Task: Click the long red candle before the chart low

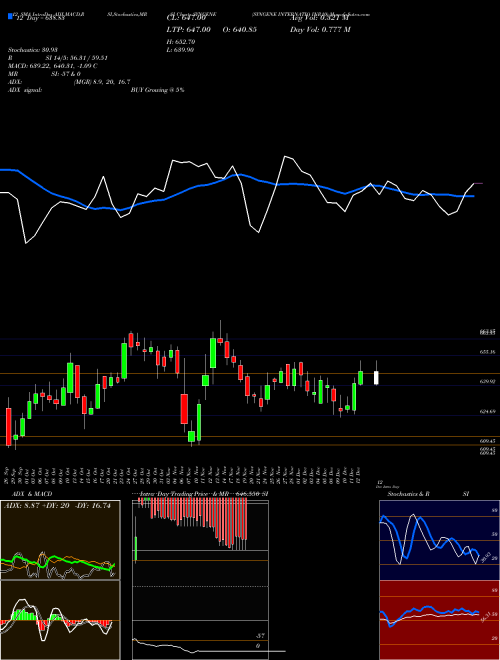Action: [x=184, y=409]
